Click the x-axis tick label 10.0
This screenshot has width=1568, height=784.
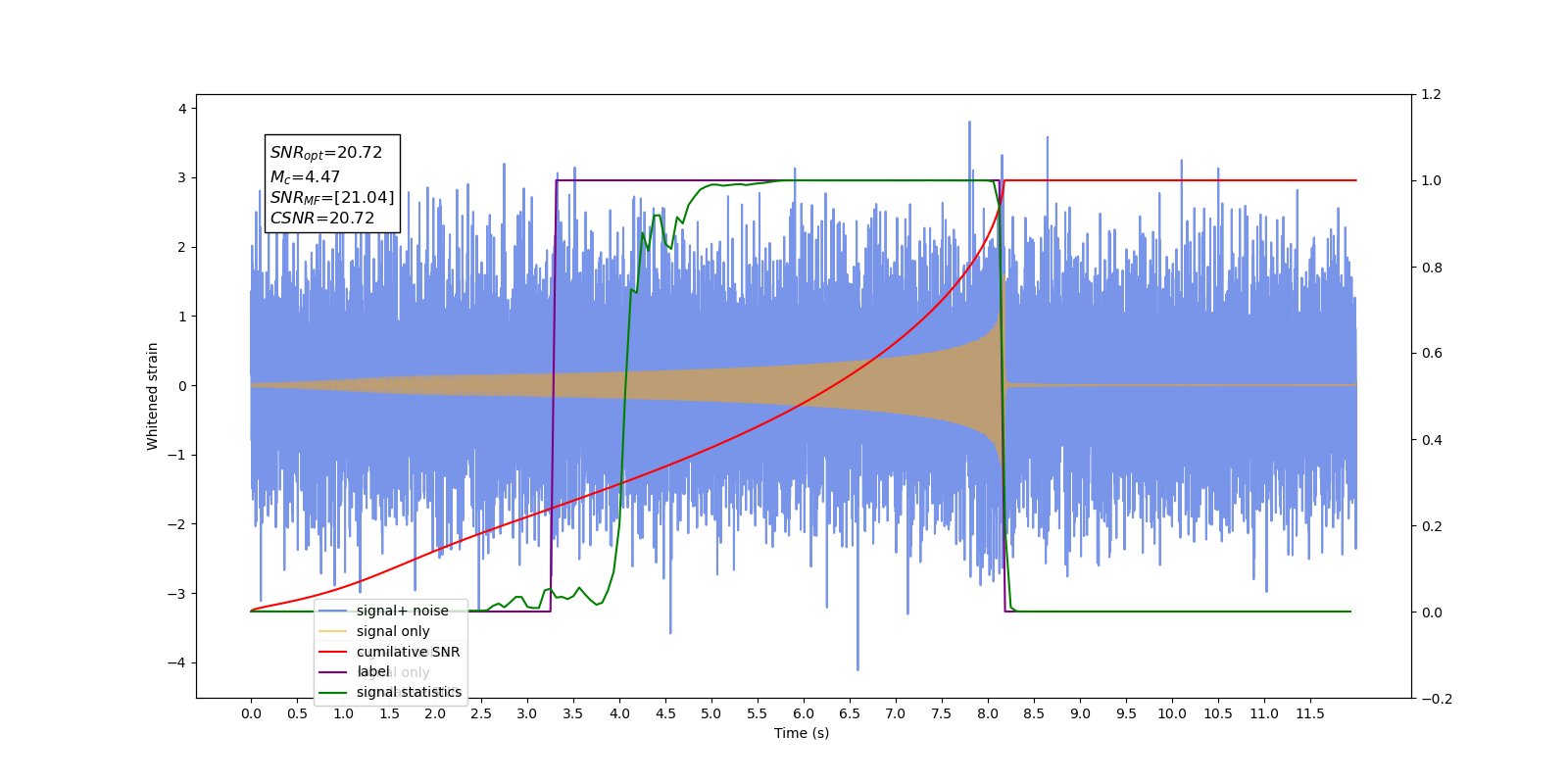tap(1172, 713)
